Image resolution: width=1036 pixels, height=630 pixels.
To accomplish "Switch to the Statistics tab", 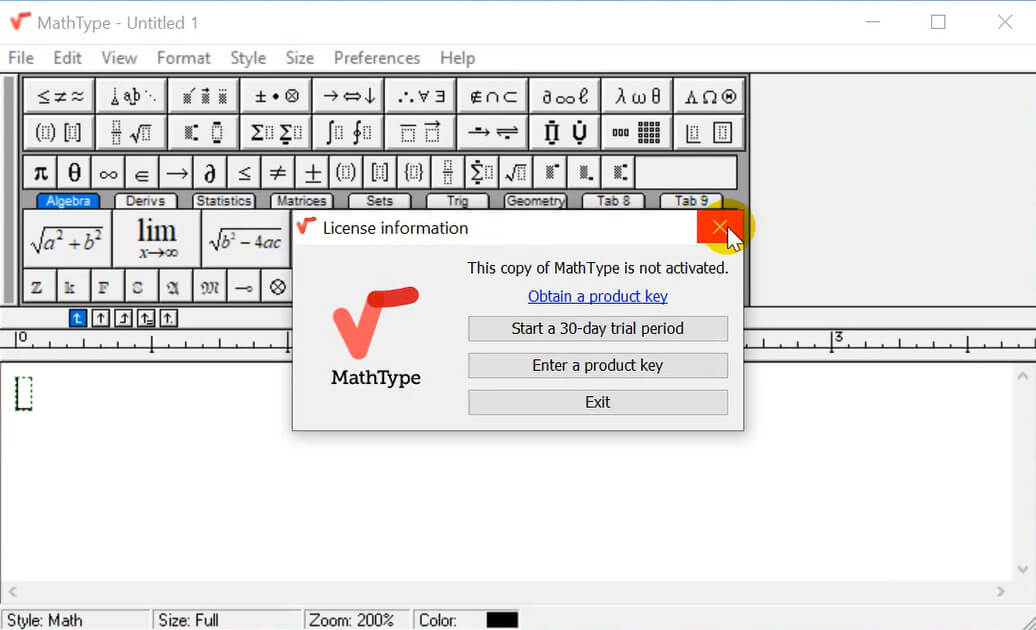I will (224, 201).
